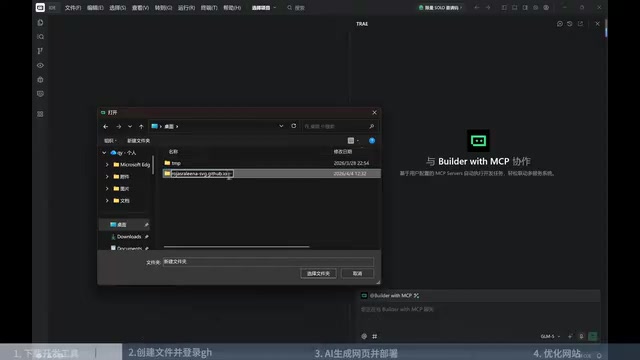Click the # hash icon in chat input
The image size is (640, 360).
click(375, 336)
